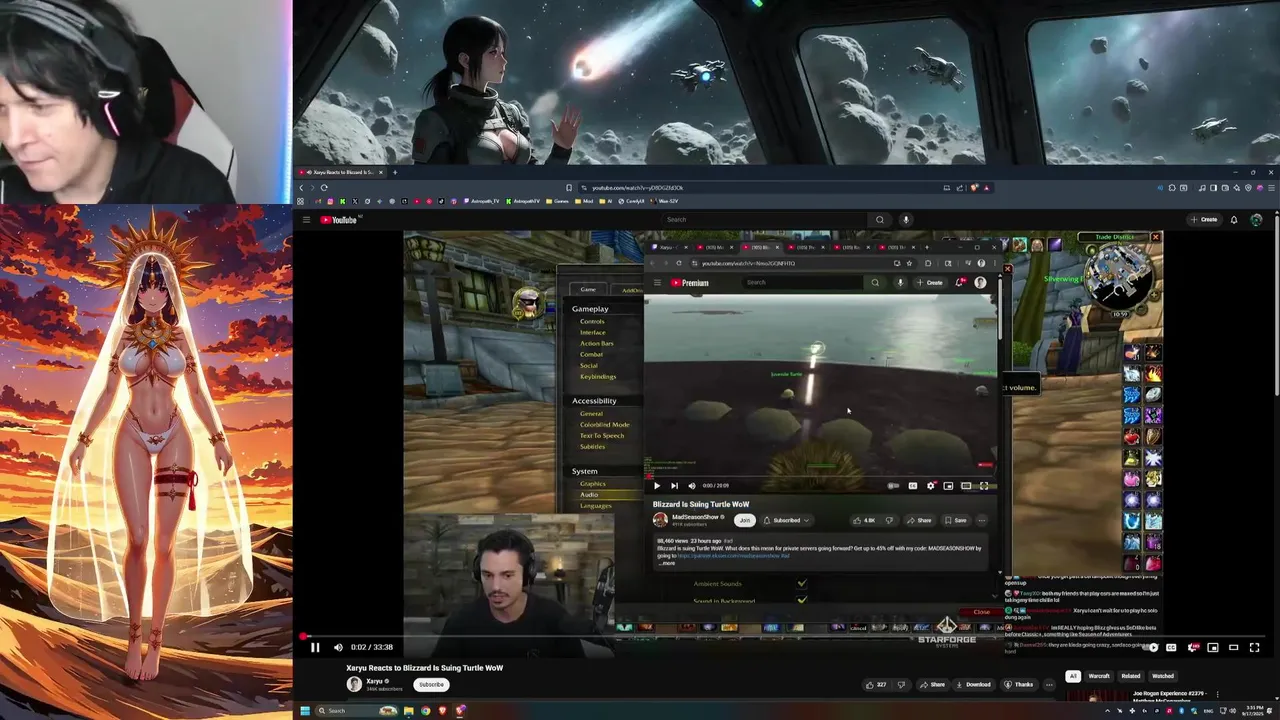Select Audio in WoW System options
1280x720 pixels.
pos(589,495)
